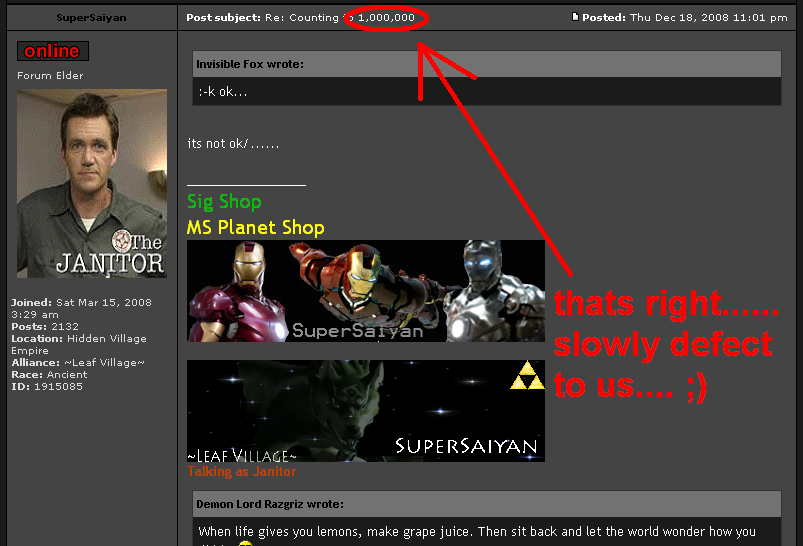803x546 pixels.
Task: Click the Janitor avatar image
Action: coord(92,183)
